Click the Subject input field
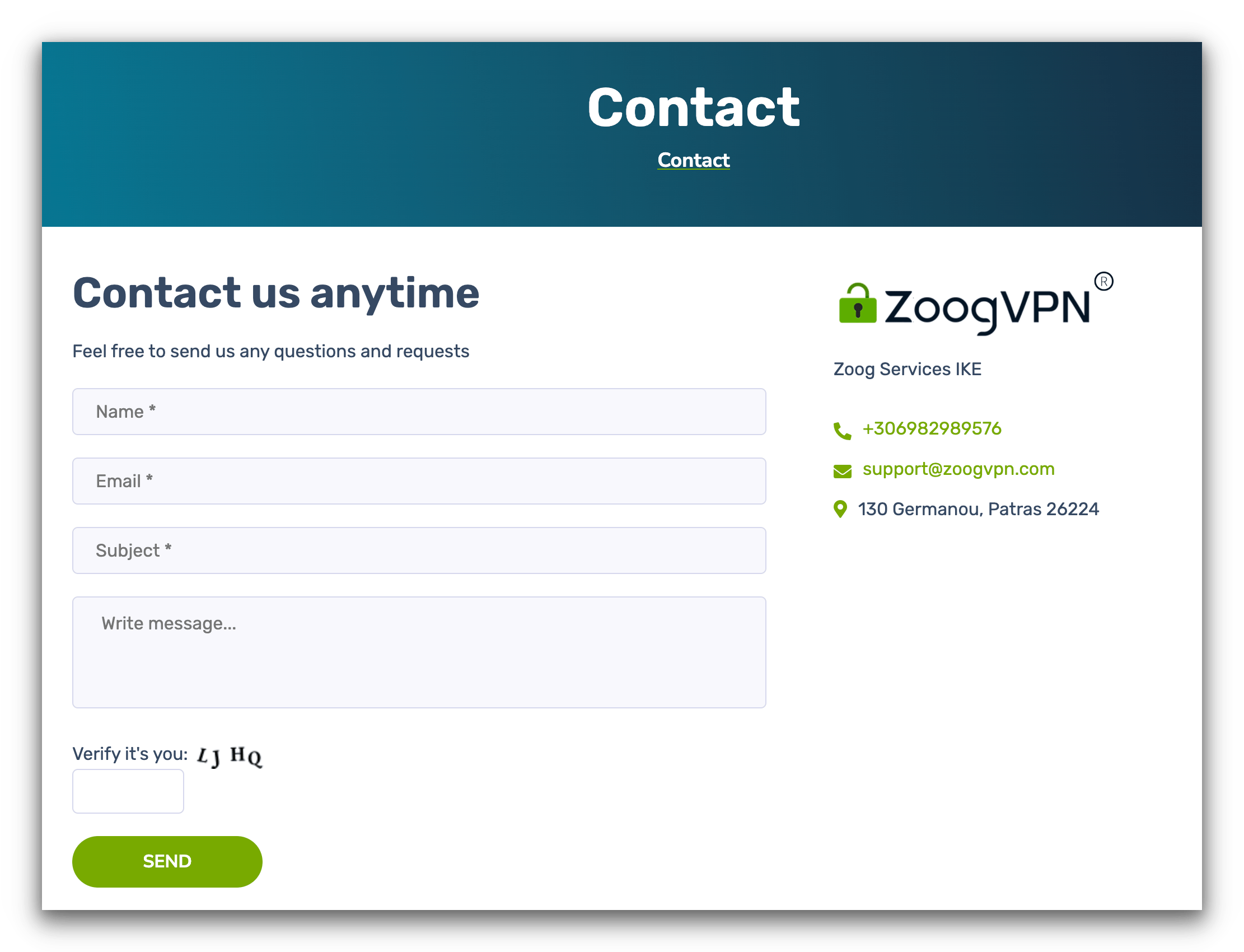Screen dimensions: 1244x952 click(x=420, y=550)
